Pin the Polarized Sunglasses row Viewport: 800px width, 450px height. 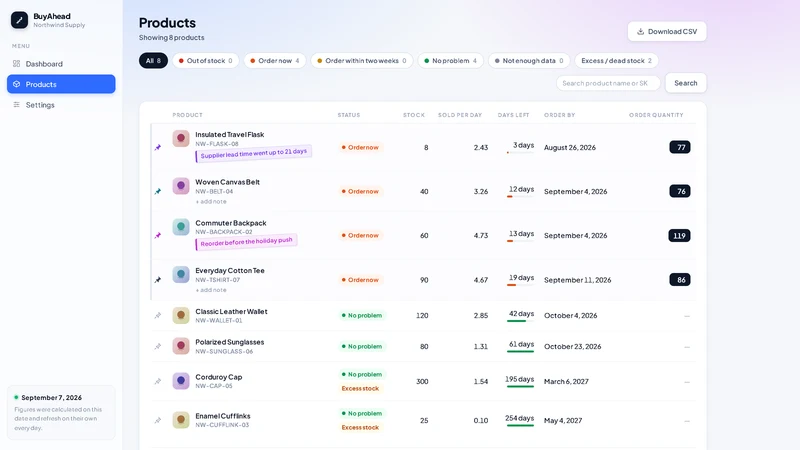(x=158, y=346)
